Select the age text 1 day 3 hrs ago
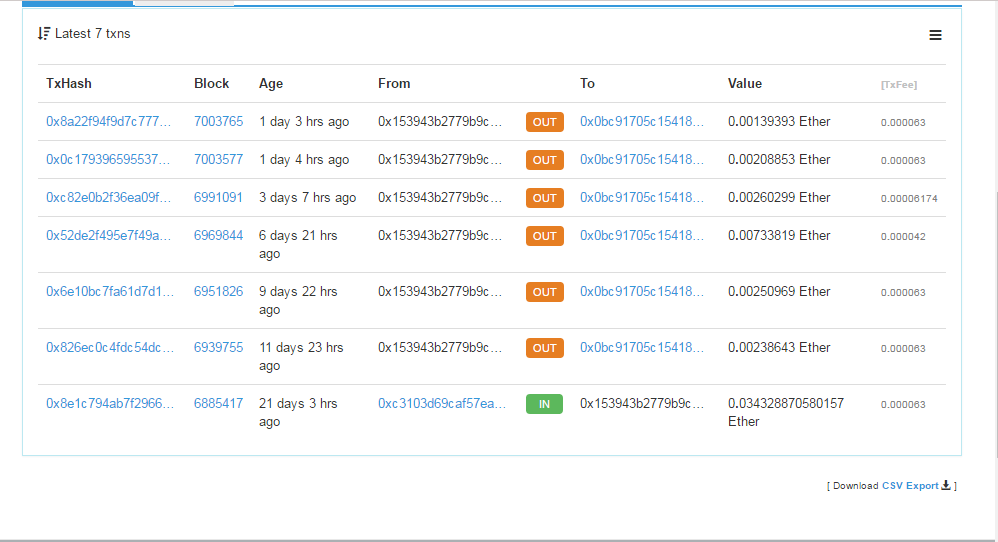This screenshot has height=542, width=998. 304,122
